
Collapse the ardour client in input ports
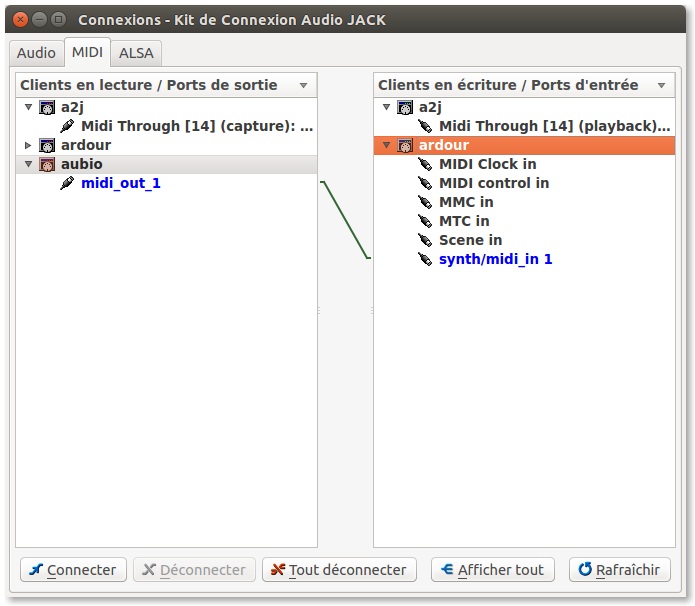pyautogui.click(x=387, y=145)
